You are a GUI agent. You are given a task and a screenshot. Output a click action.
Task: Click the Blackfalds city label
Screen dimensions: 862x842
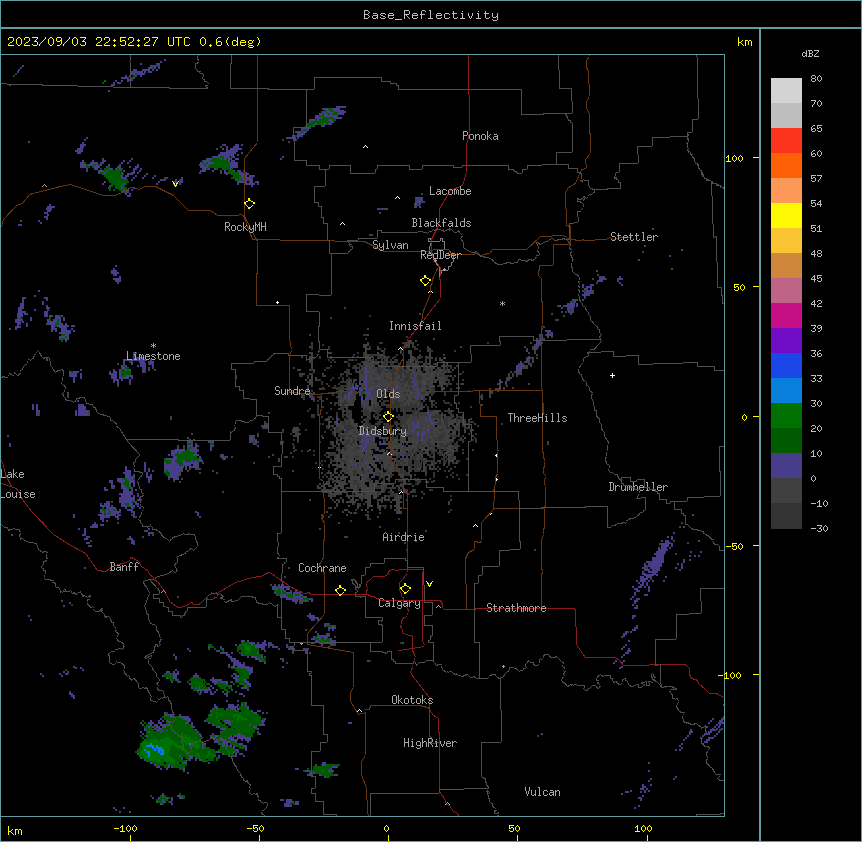point(441,223)
